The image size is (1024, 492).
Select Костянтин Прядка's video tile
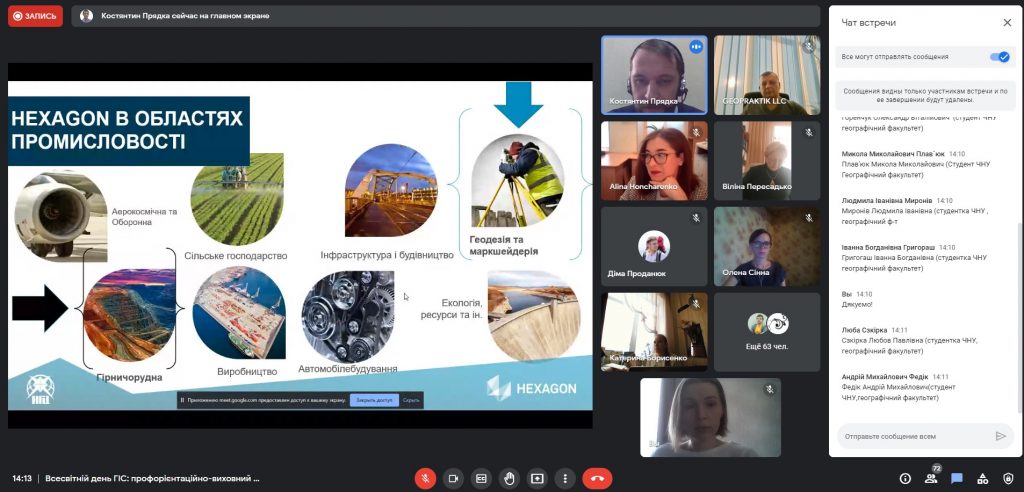pos(654,75)
